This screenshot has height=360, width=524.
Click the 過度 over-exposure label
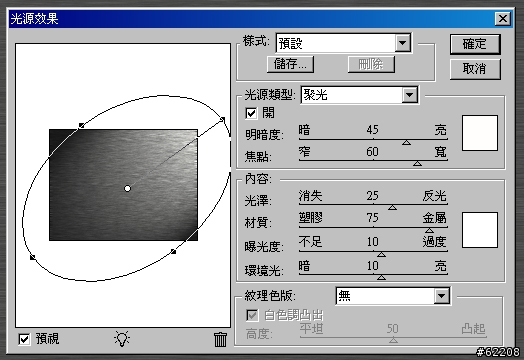click(434, 241)
